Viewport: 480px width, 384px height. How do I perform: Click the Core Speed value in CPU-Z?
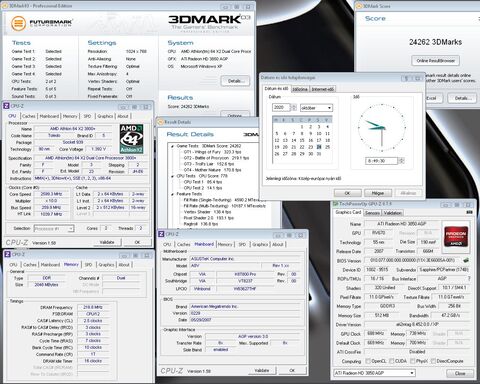[51, 194]
